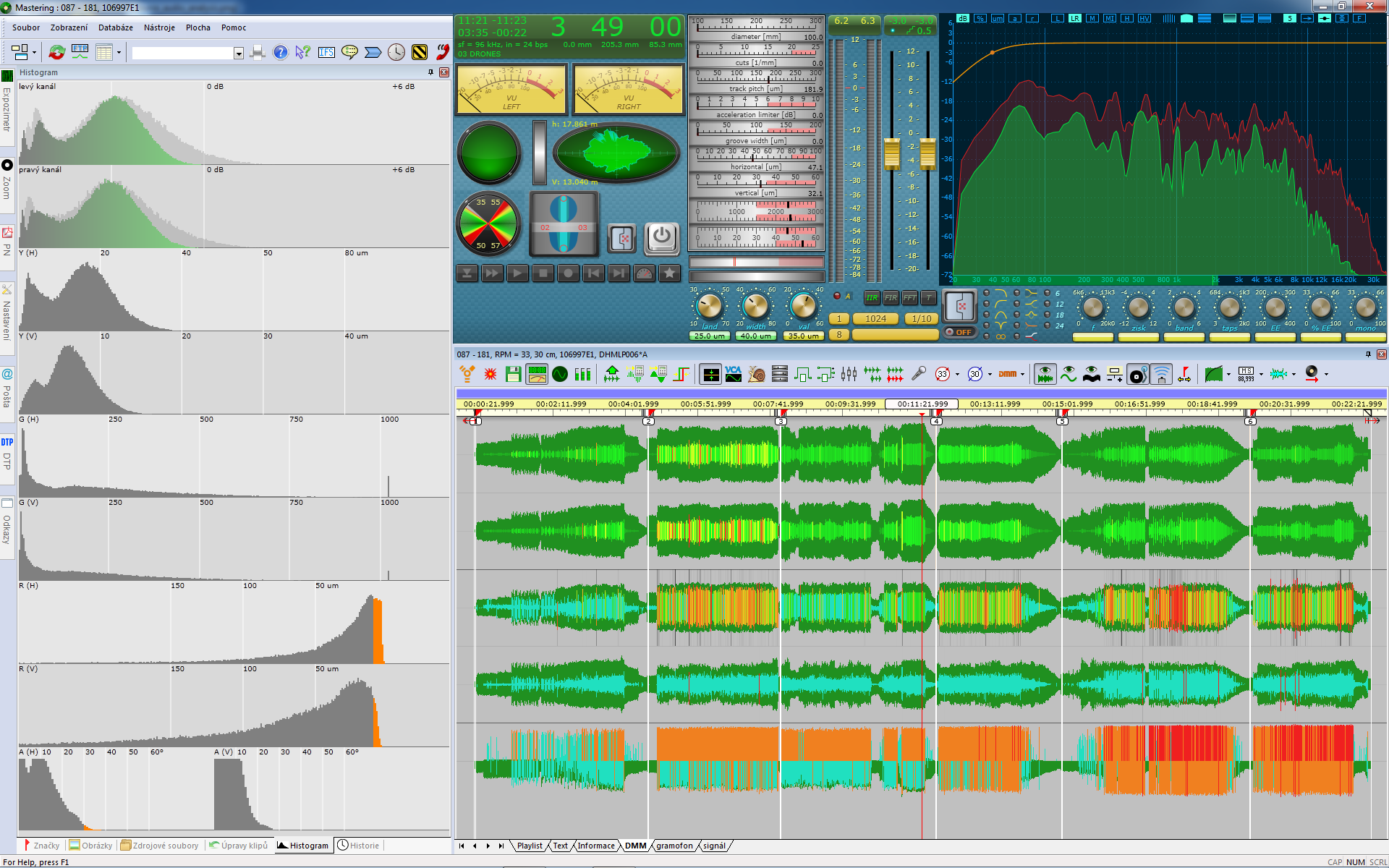Click the snail slow-speed icon

pos(757,374)
